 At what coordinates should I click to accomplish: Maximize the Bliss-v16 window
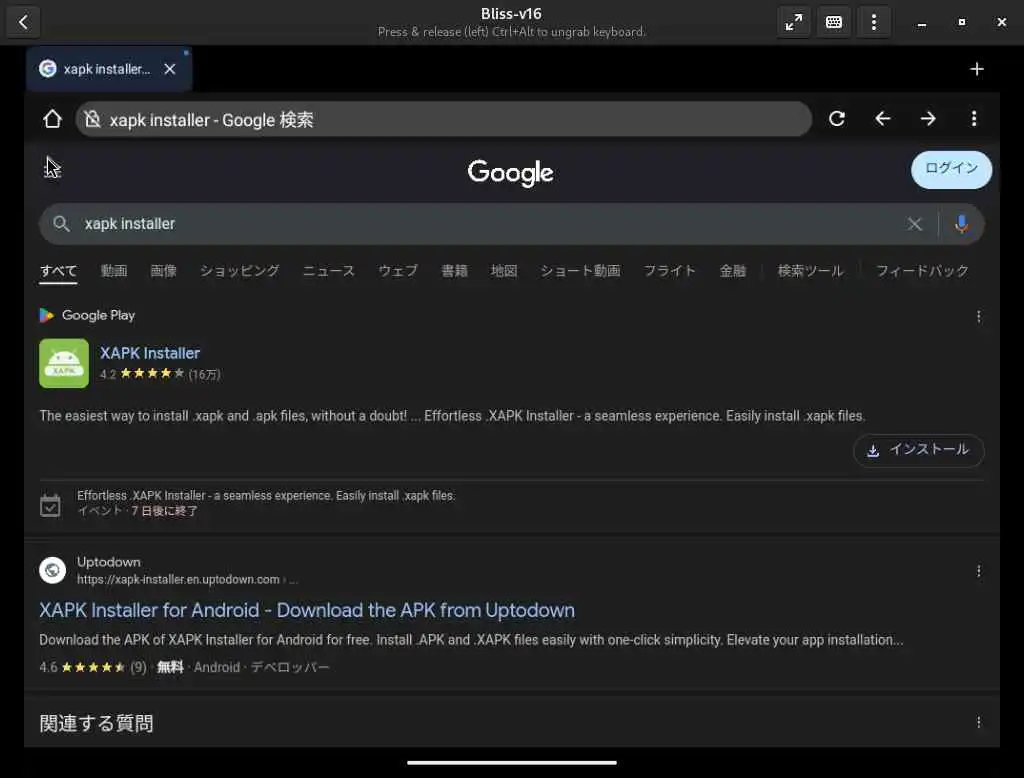pos(961,22)
